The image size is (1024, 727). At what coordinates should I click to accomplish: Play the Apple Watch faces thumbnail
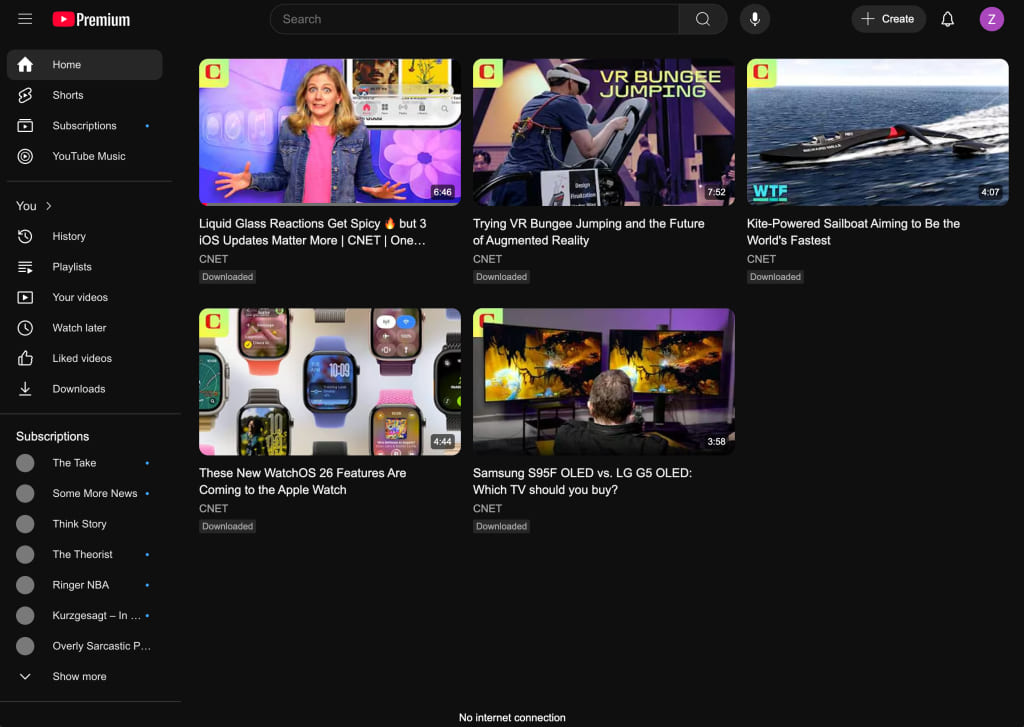click(330, 381)
